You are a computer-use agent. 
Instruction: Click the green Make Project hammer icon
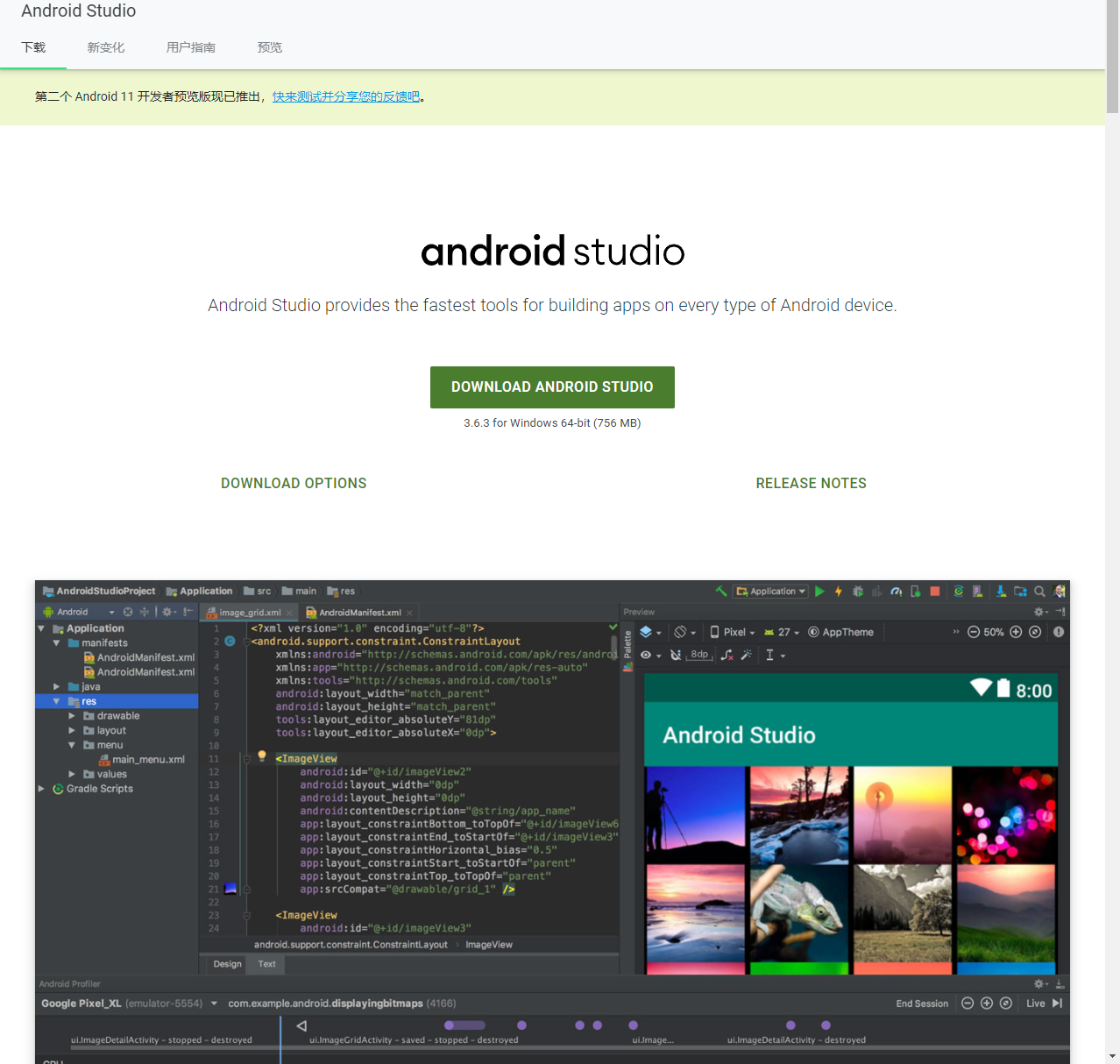coord(721,592)
